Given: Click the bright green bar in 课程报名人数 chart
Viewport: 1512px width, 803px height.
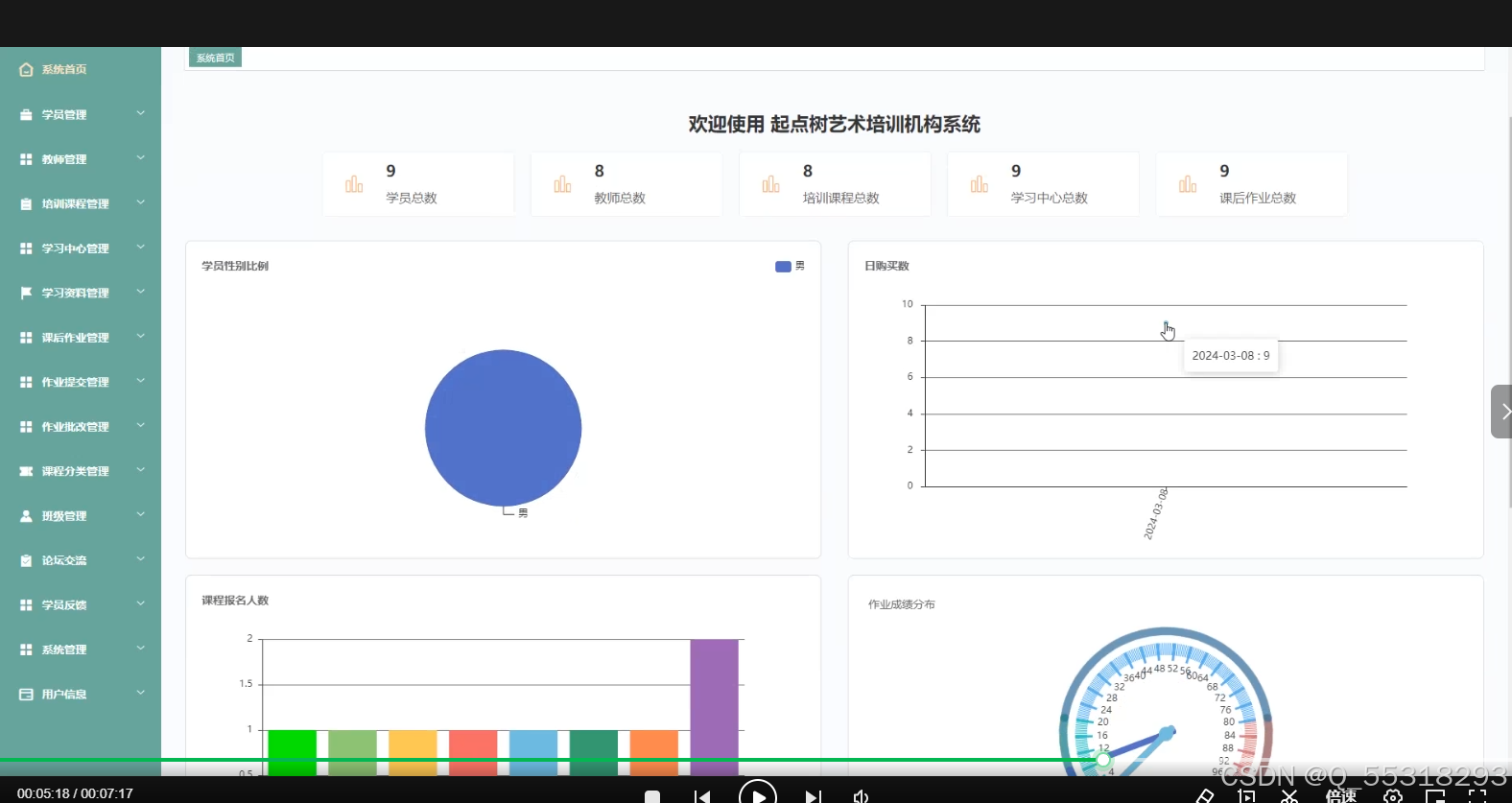Looking at the screenshot, I should [293, 753].
